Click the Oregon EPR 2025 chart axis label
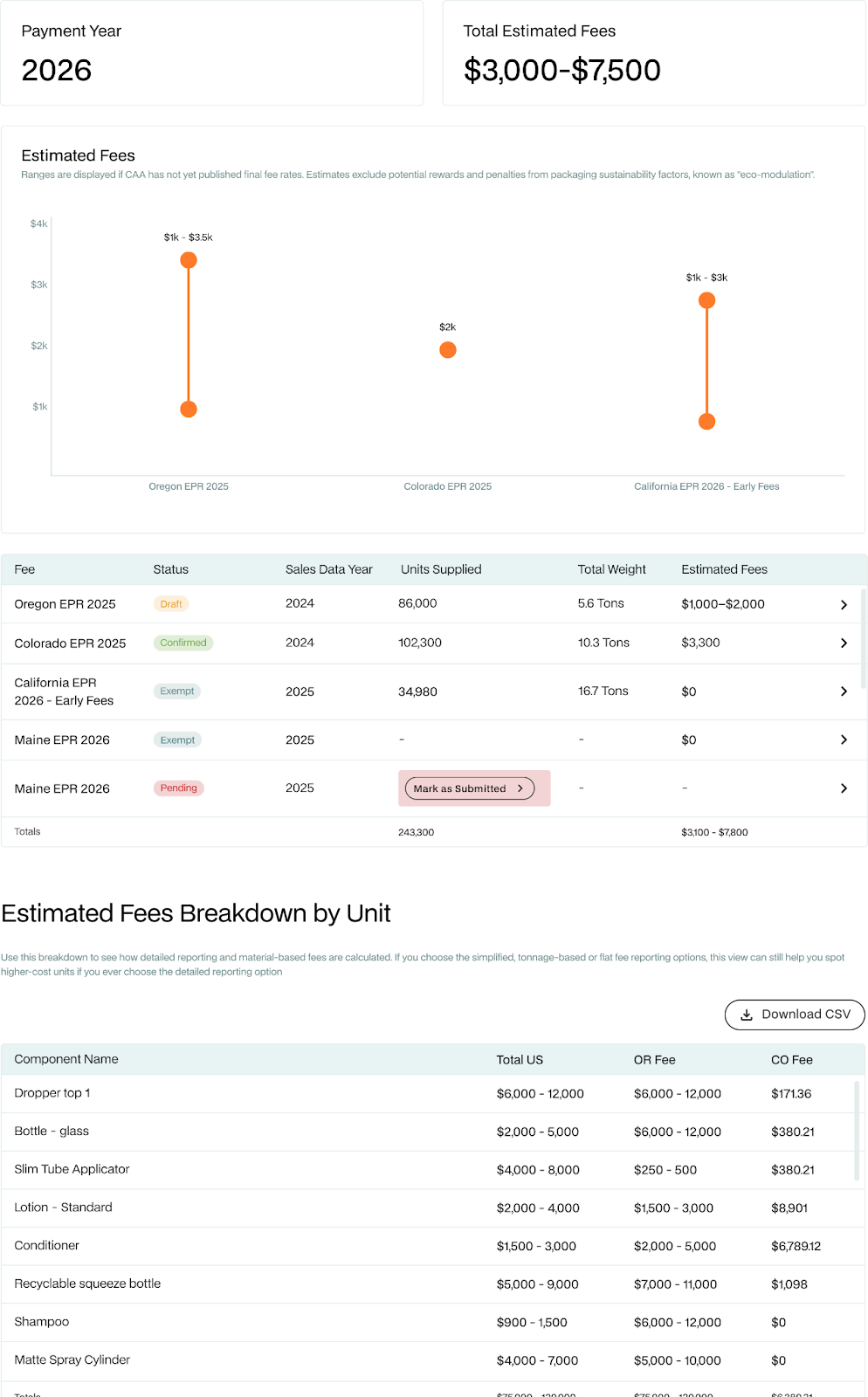Viewport: 868px width, 1397px height. click(x=189, y=486)
